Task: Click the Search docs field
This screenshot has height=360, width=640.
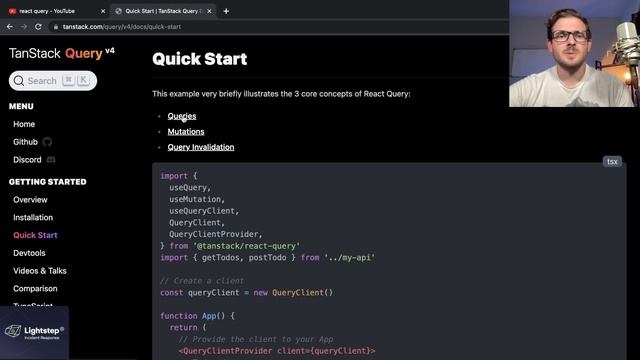Action: [x=53, y=81]
